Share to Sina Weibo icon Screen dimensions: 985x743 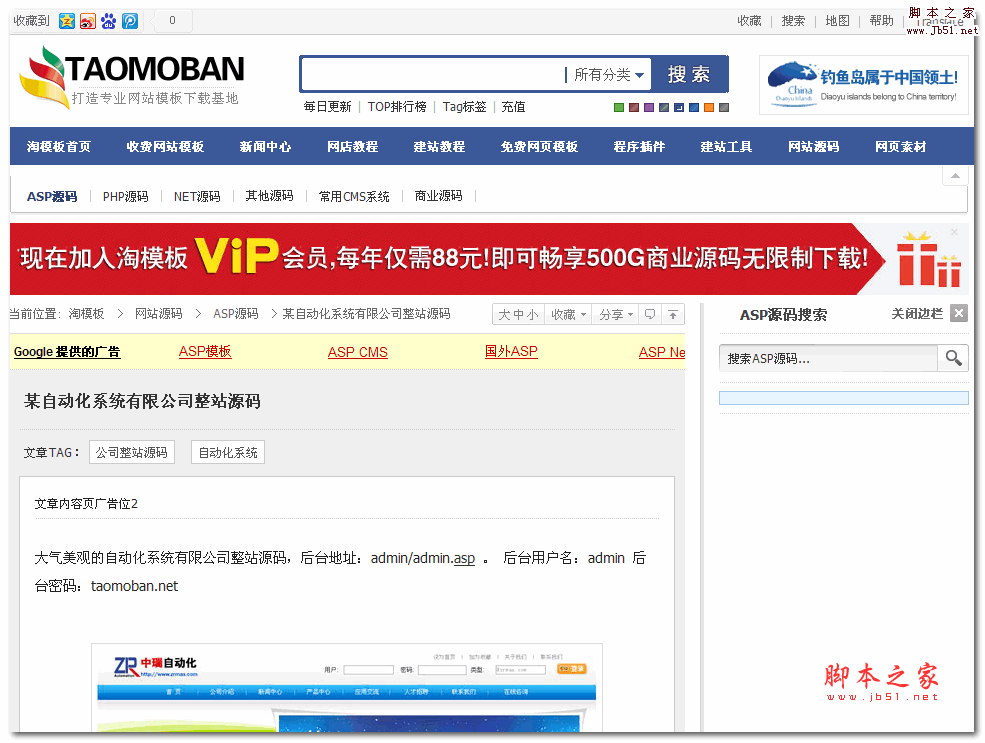point(88,21)
